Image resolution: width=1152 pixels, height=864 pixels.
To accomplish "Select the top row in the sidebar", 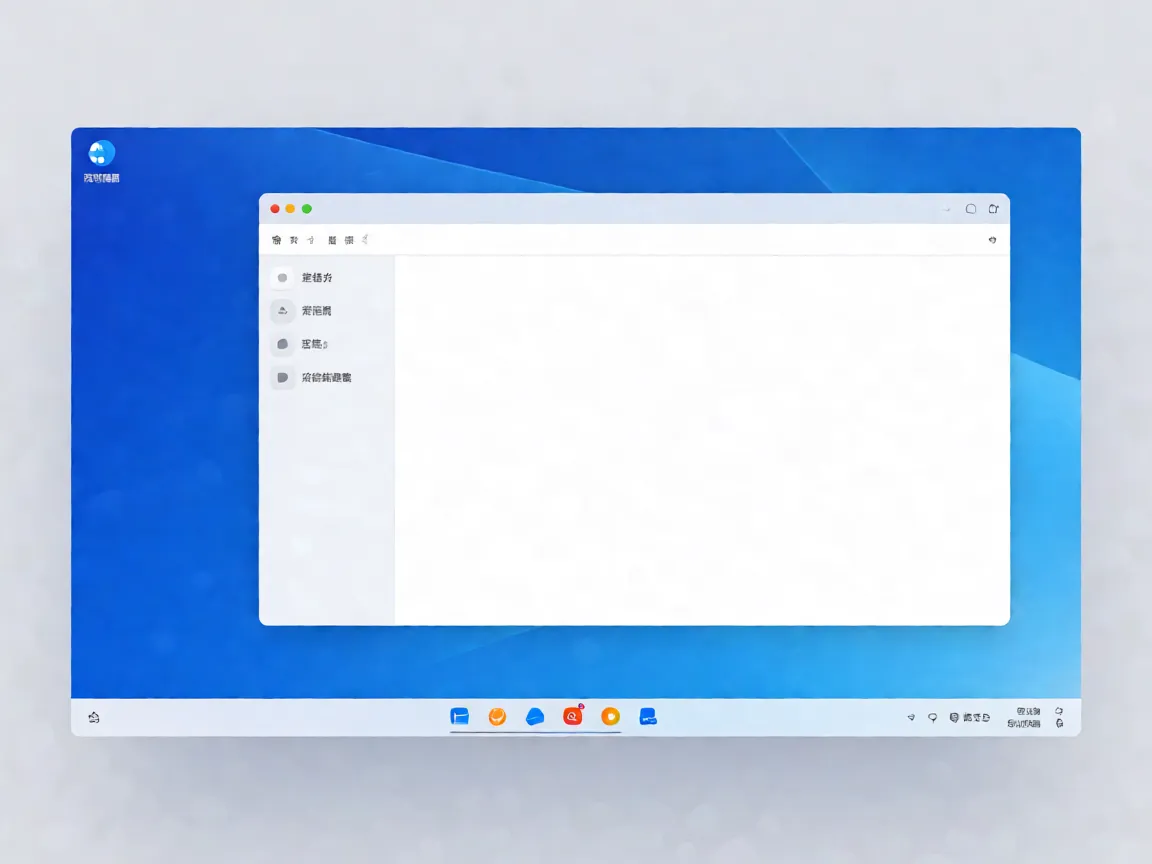I will (x=327, y=278).
